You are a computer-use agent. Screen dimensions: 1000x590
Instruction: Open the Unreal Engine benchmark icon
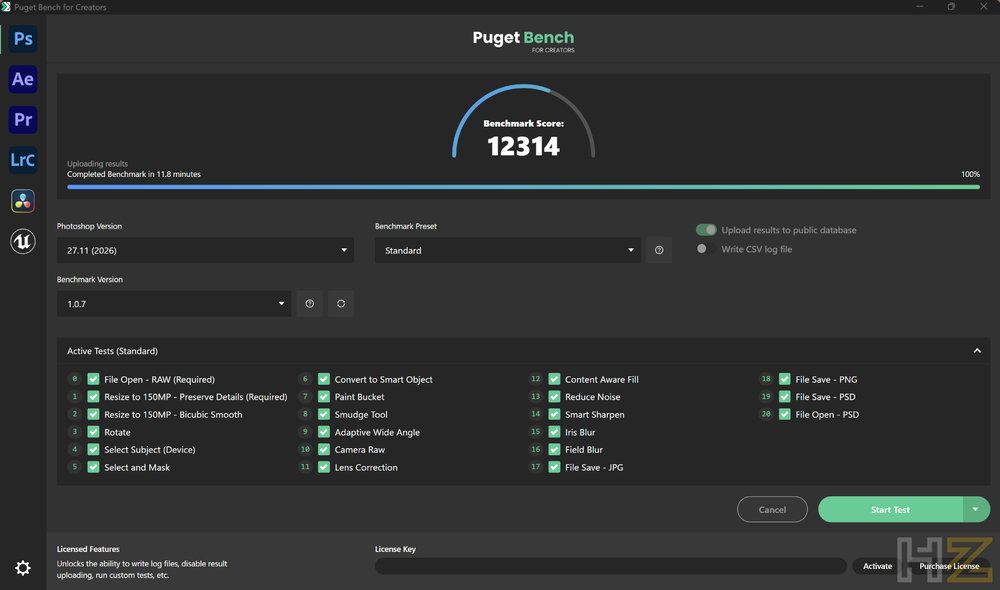[x=23, y=241]
